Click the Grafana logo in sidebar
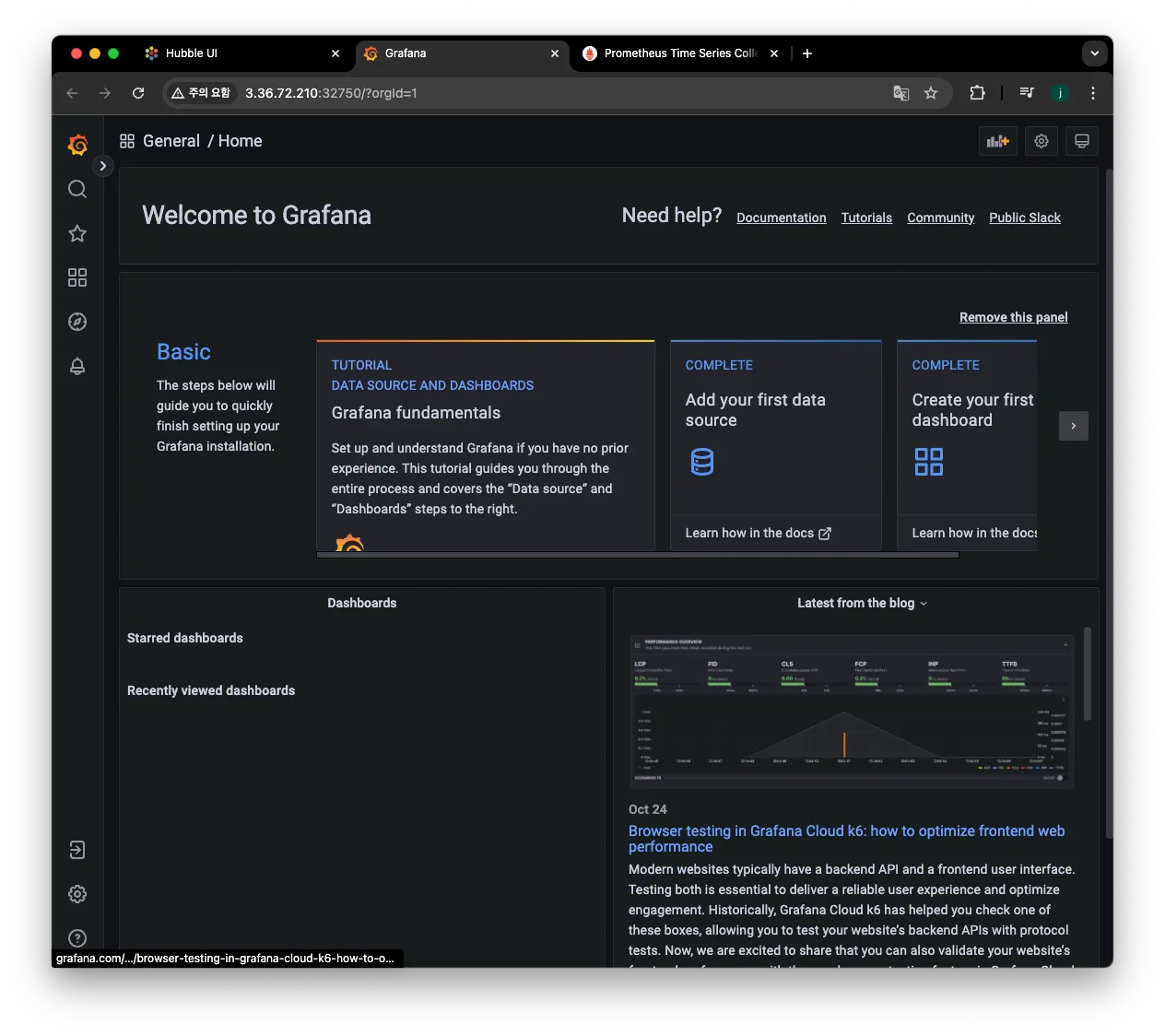This screenshot has width=1165, height=1036. click(77, 145)
